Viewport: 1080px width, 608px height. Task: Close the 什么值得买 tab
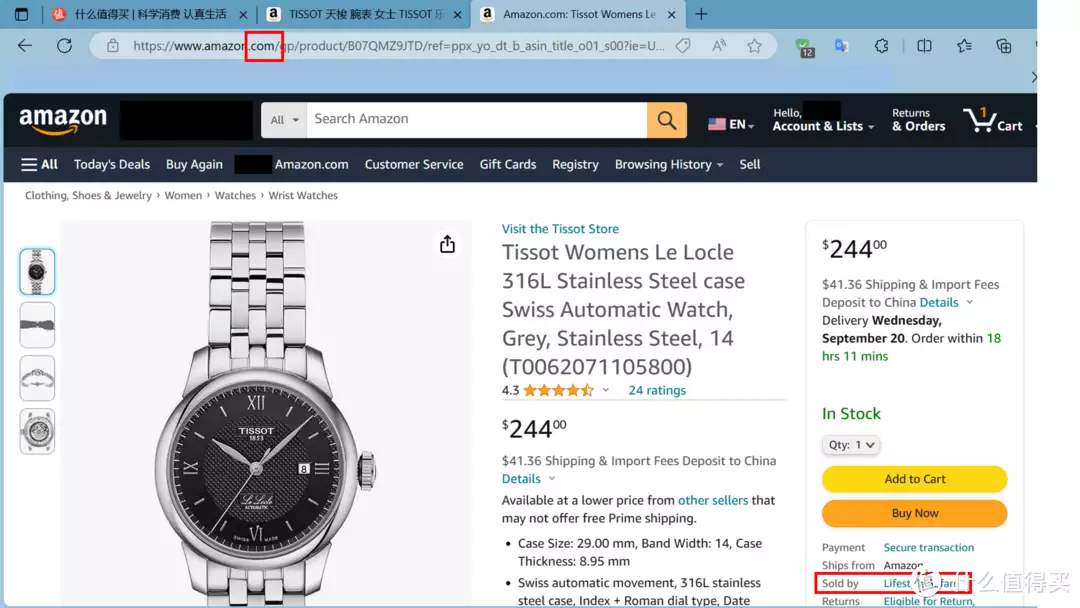coord(242,14)
